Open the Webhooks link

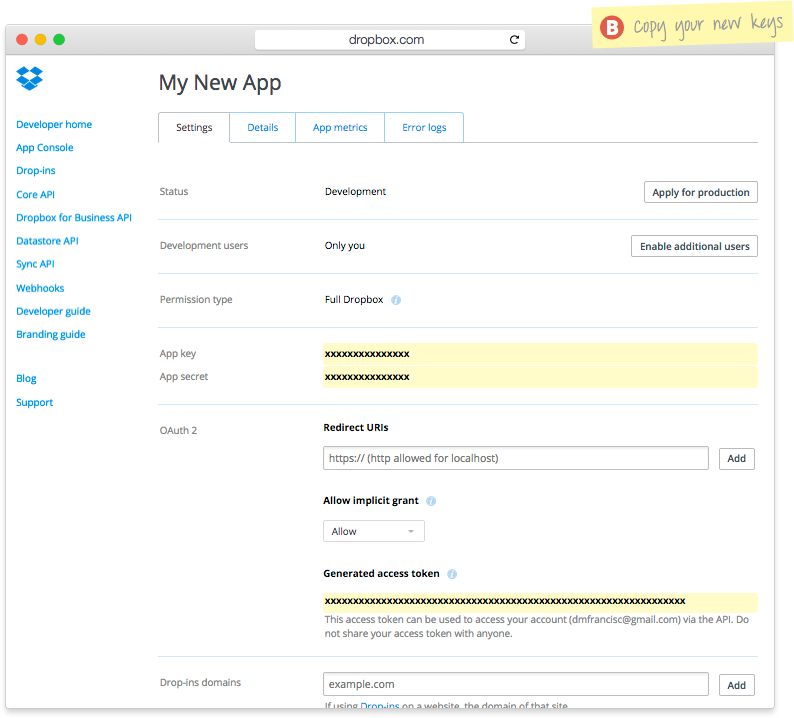[x=40, y=288]
